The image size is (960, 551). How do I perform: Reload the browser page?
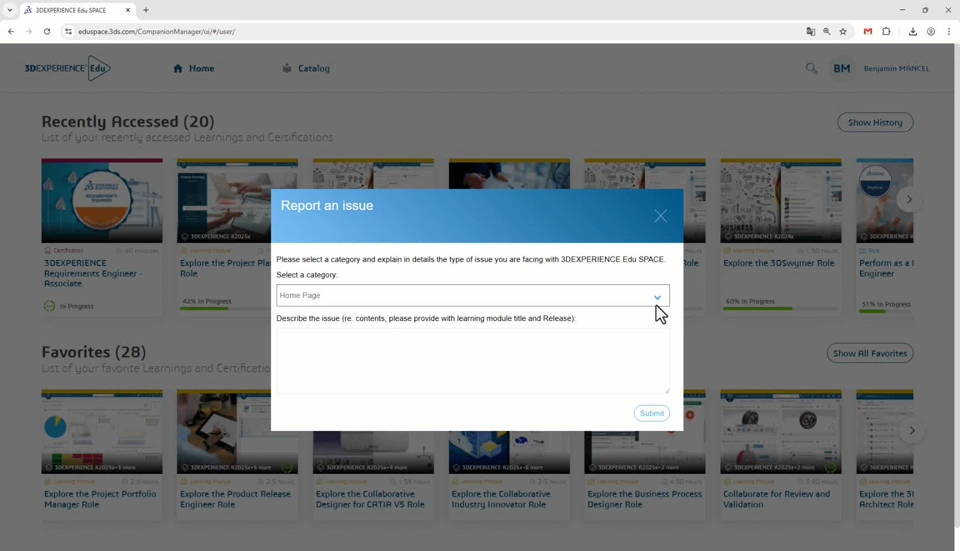point(47,31)
